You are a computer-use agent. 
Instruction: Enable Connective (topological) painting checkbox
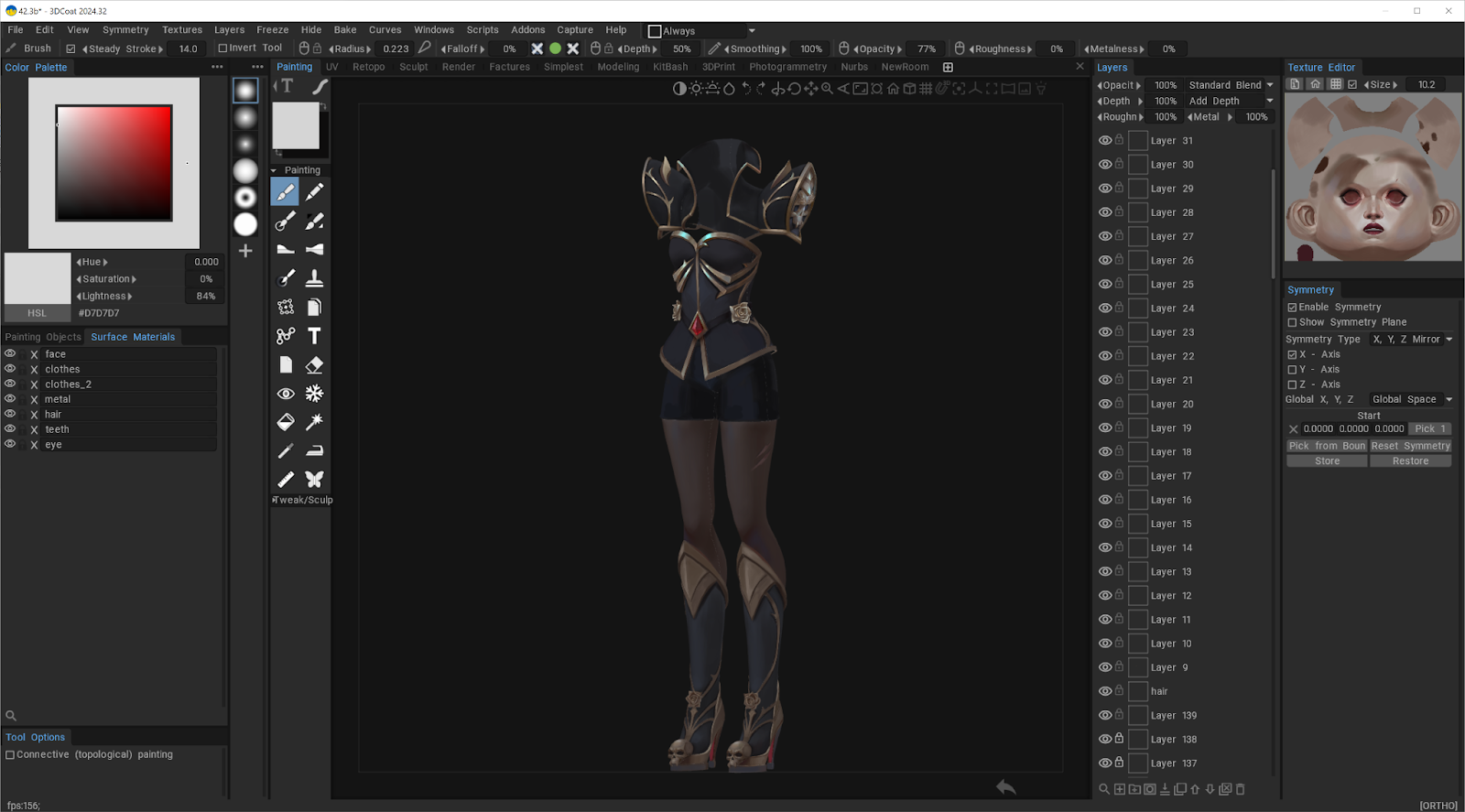pyautogui.click(x=10, y=755)
